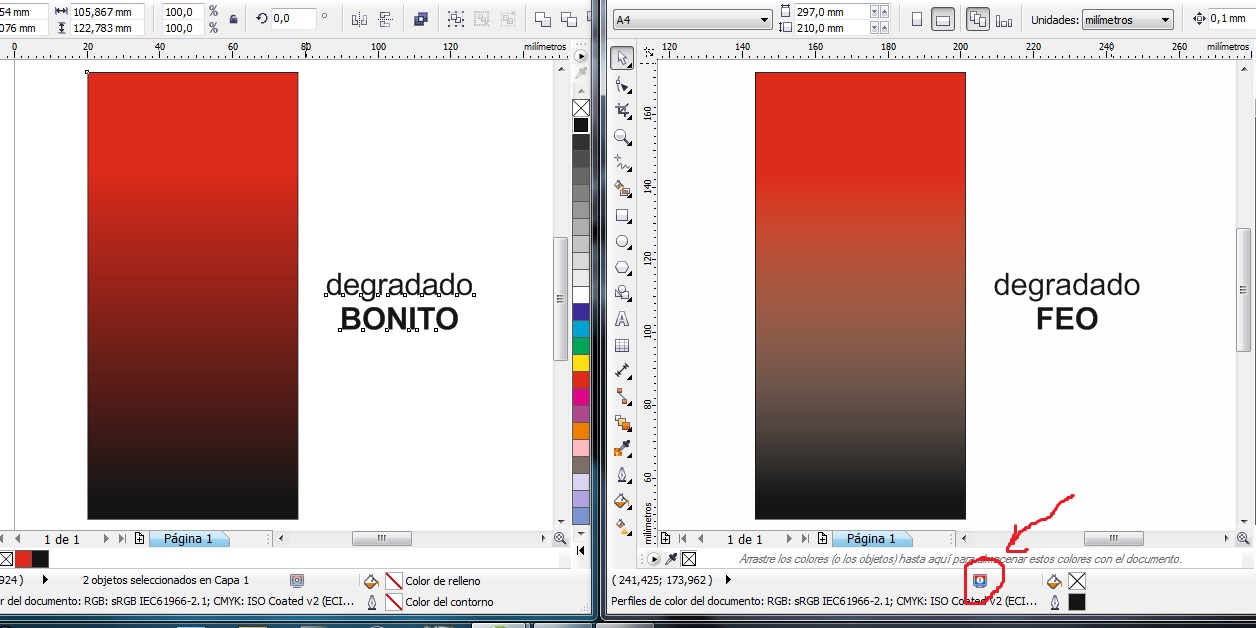
Task: Go to next page in right window
Action: (x=790, y=538)
